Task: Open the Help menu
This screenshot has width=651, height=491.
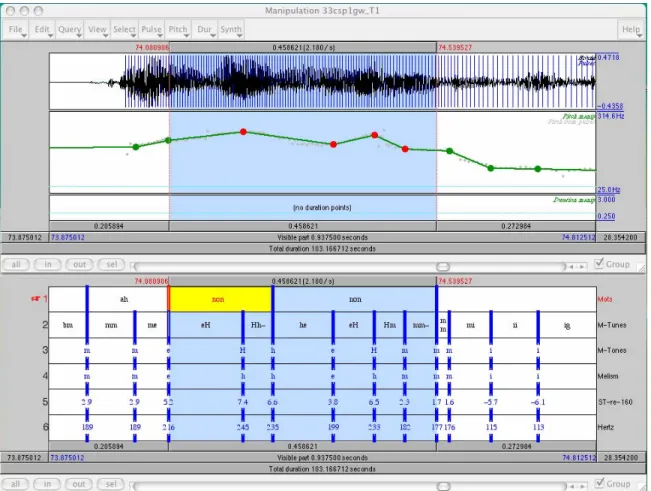Action: coord(631,29)
